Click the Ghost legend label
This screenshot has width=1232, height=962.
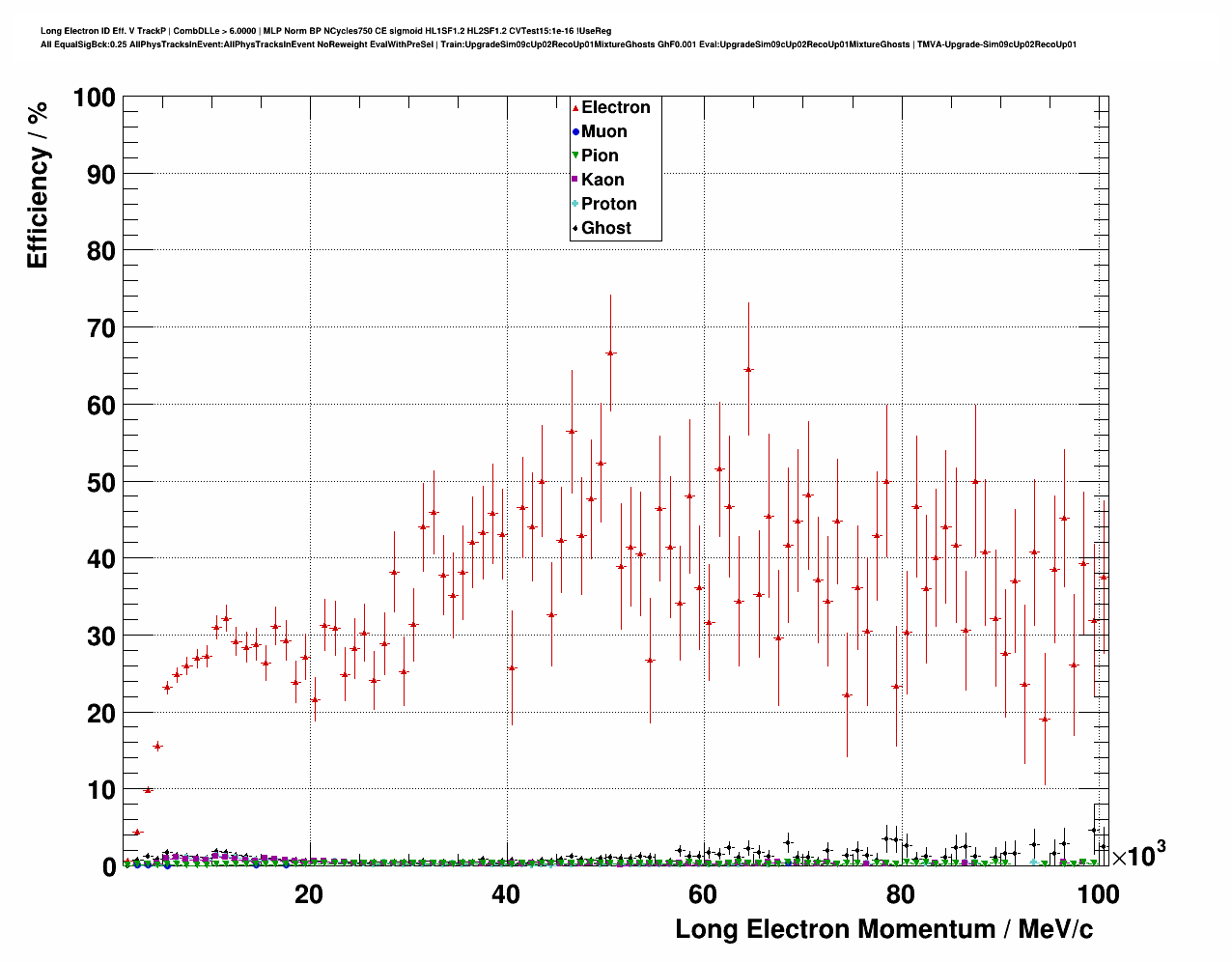tap(605, 228)
